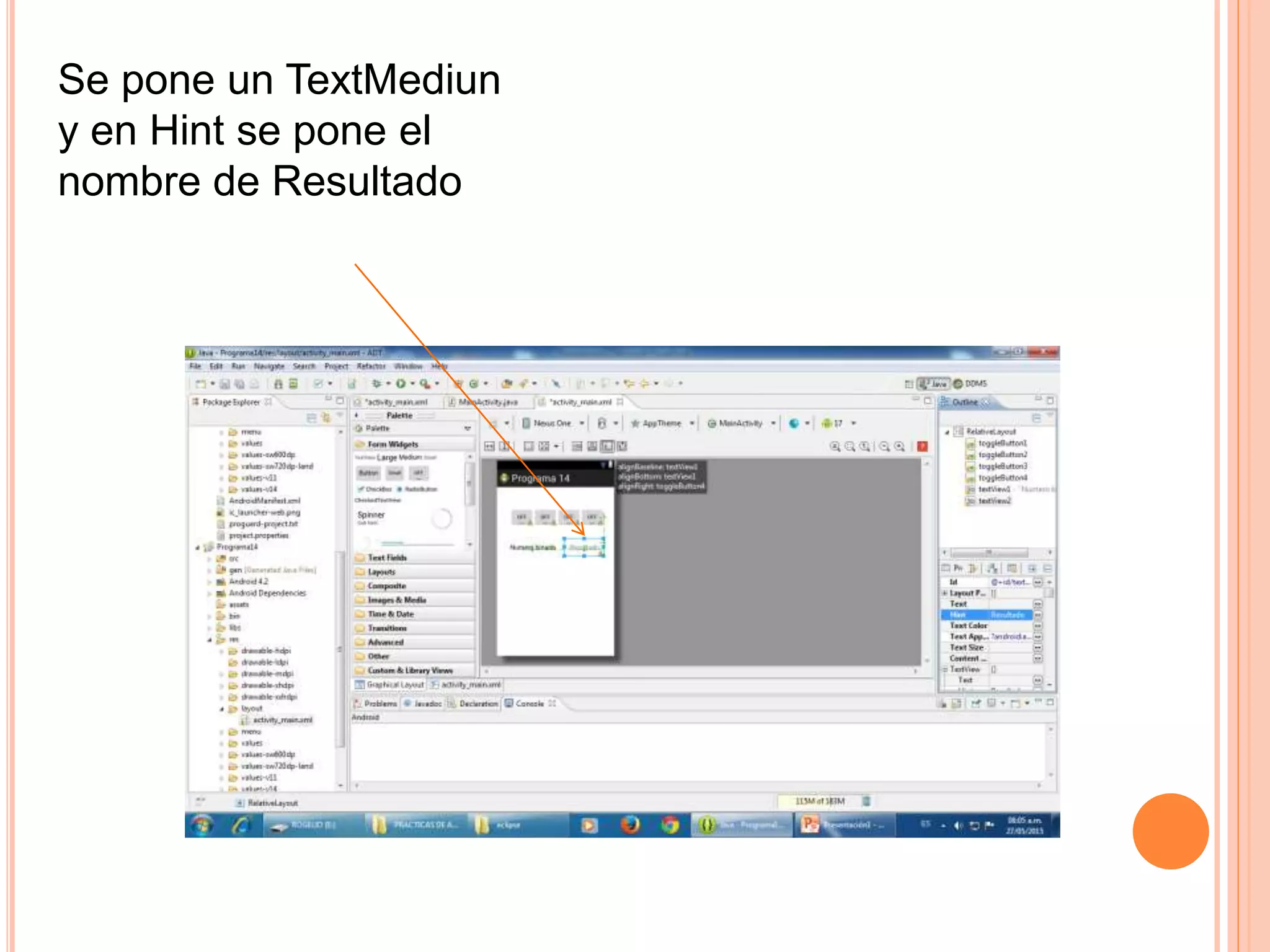Click the New wizard toolbar icon
The width and height of the screenshot is (1270, 952).
(201, 384)
